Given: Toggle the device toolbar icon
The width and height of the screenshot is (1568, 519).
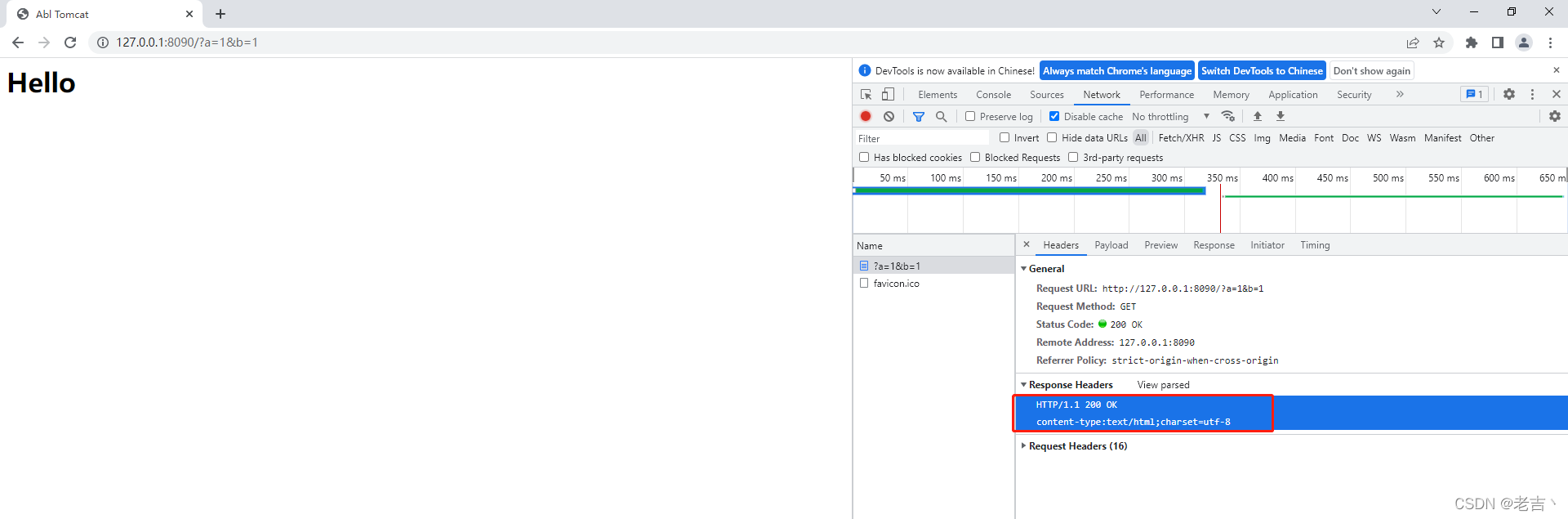Looking at the screenshot, I should (888, 95).
